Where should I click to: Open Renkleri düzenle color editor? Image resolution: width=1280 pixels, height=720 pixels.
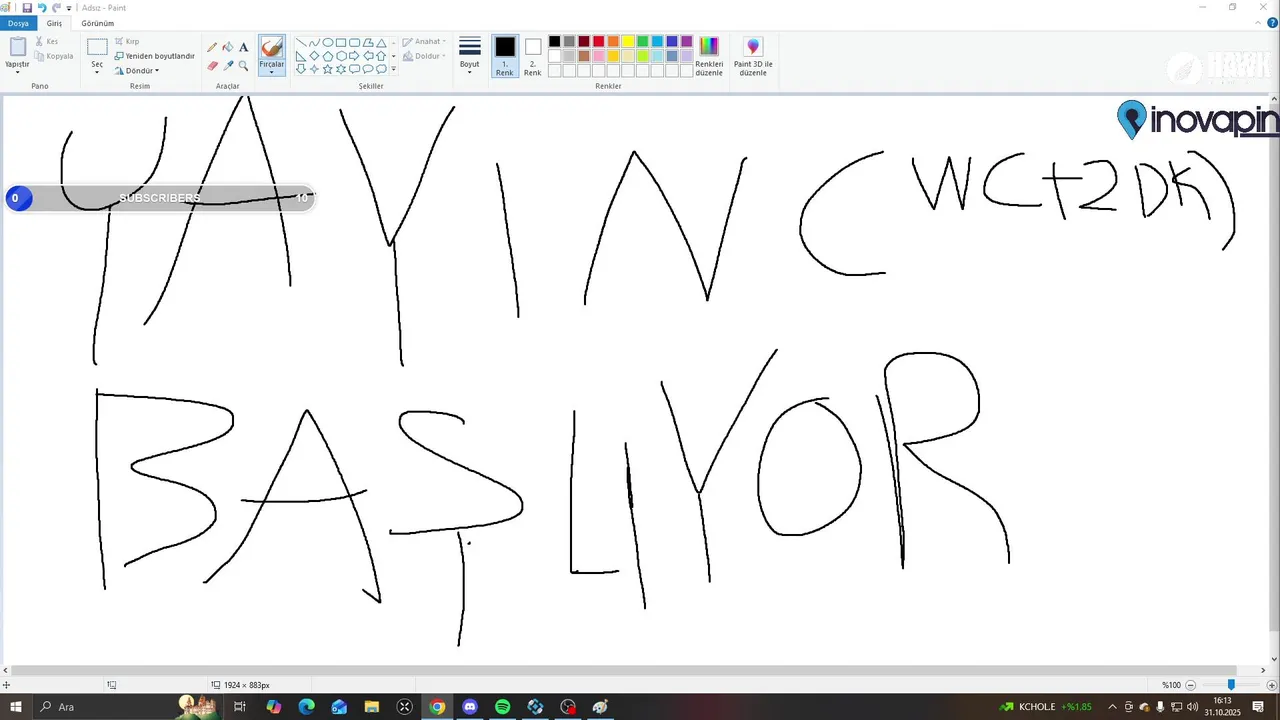pyautogui.click(x=709, y=56)
